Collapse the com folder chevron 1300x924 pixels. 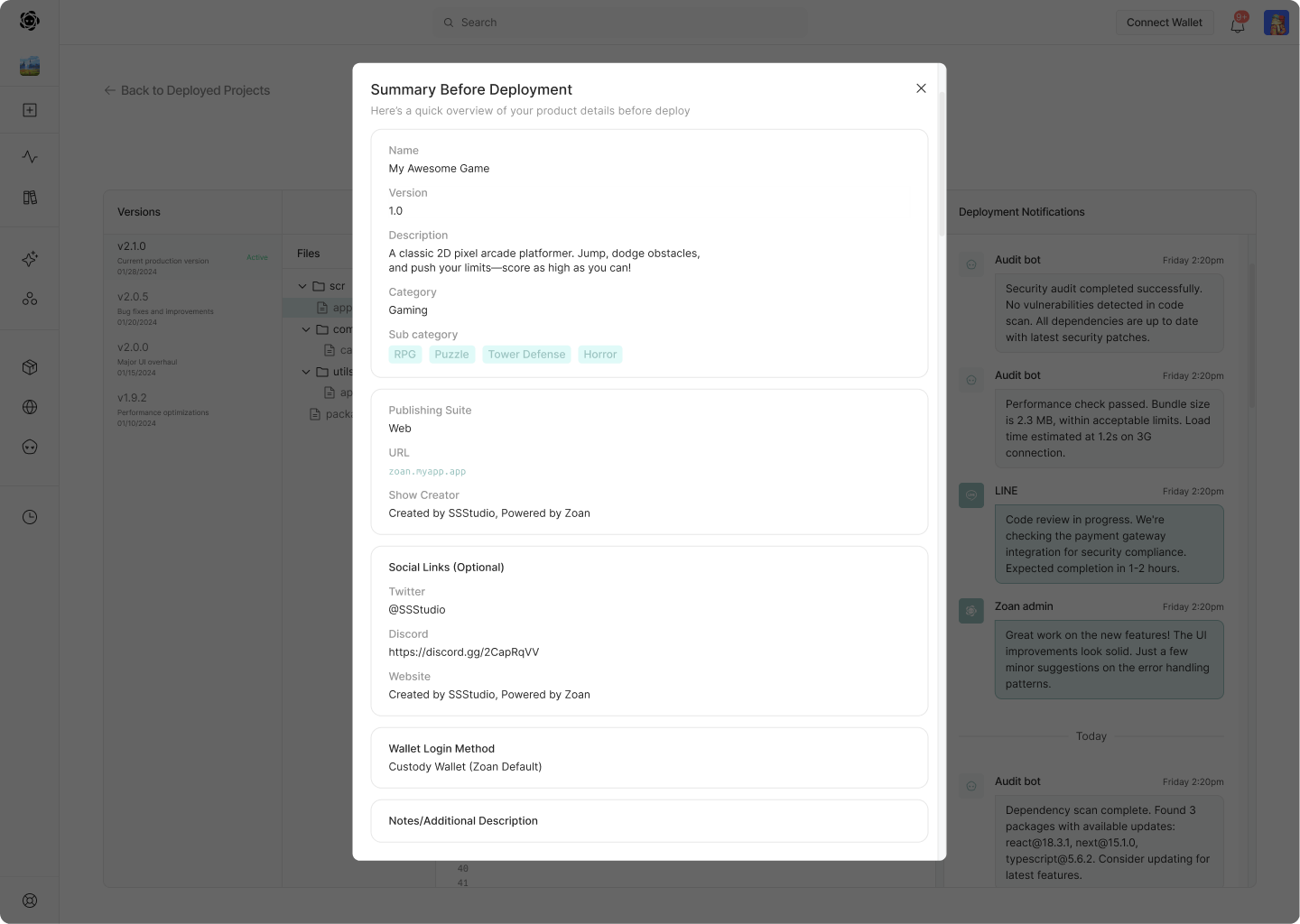[x=306, y=329]
